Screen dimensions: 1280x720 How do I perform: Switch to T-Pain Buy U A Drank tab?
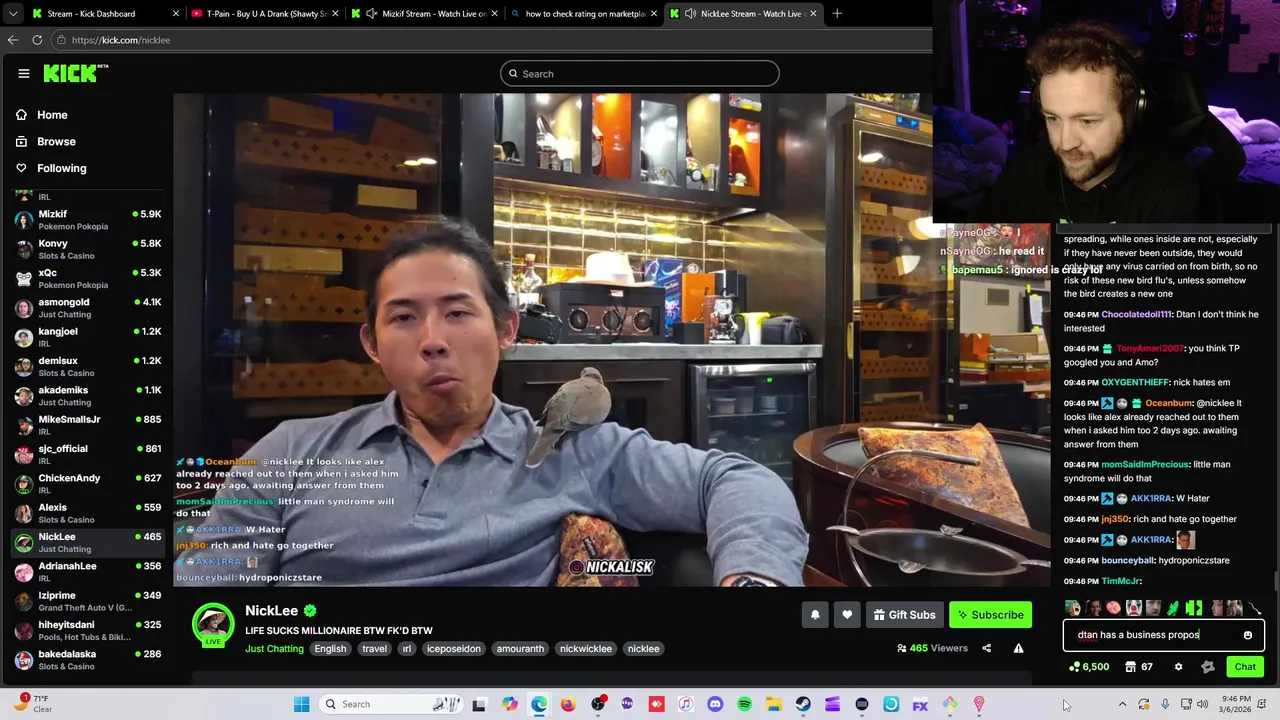click(x=264, y=14)
